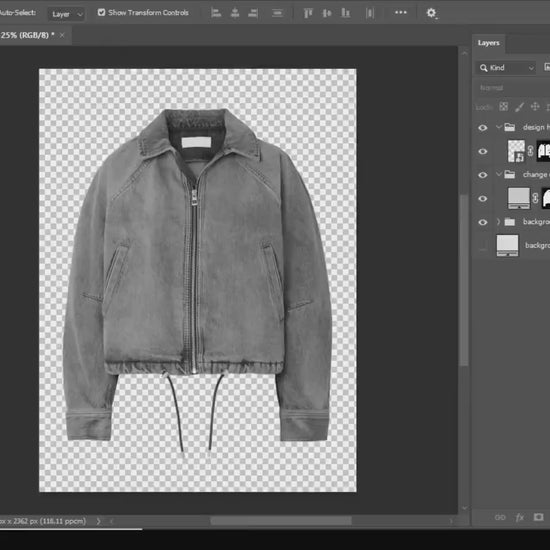The image size is (550, 550).
Task: Add a layer mask from panel bottom
Action: (538, 517)
